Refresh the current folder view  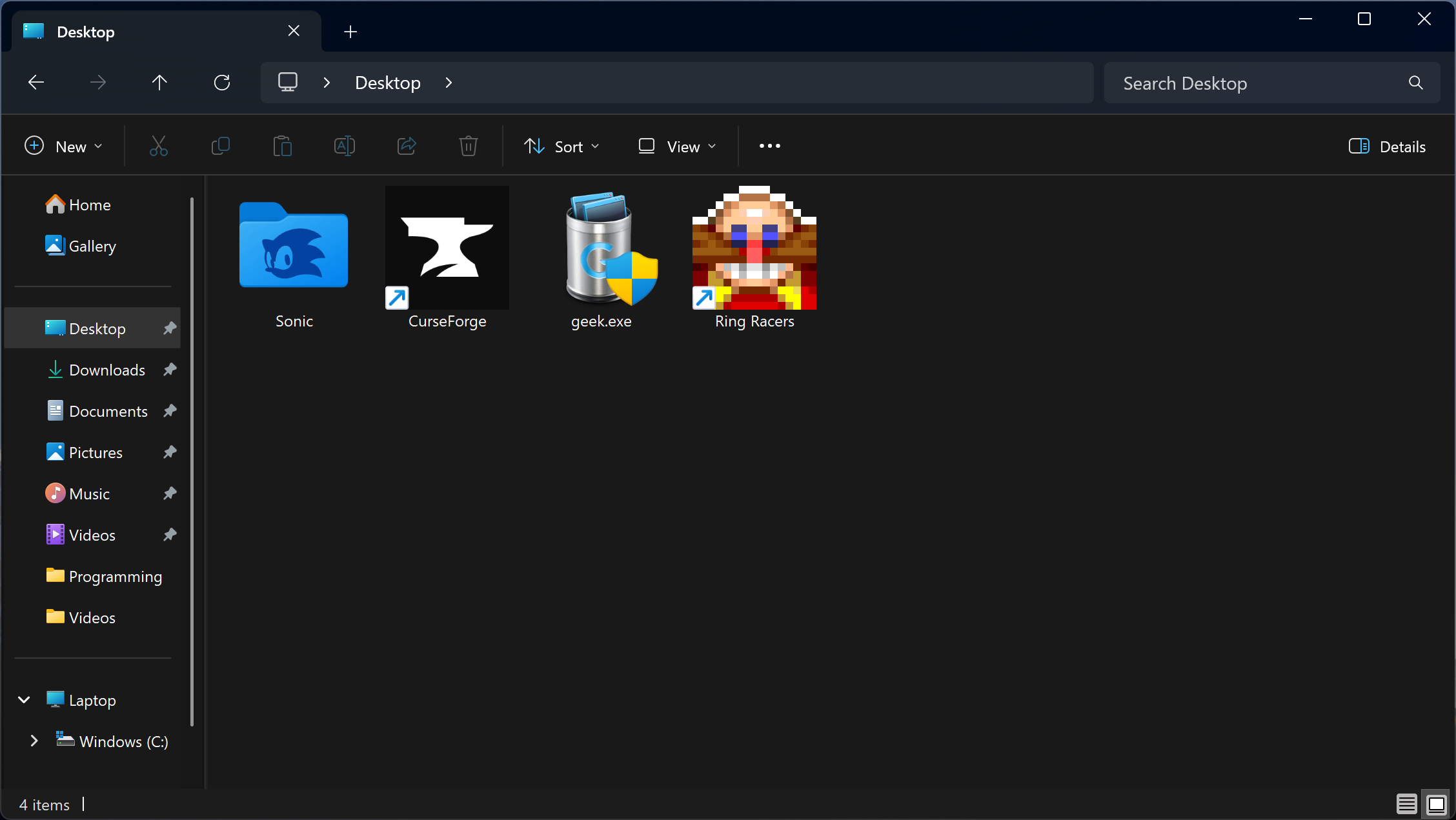(x=221, y=83)
